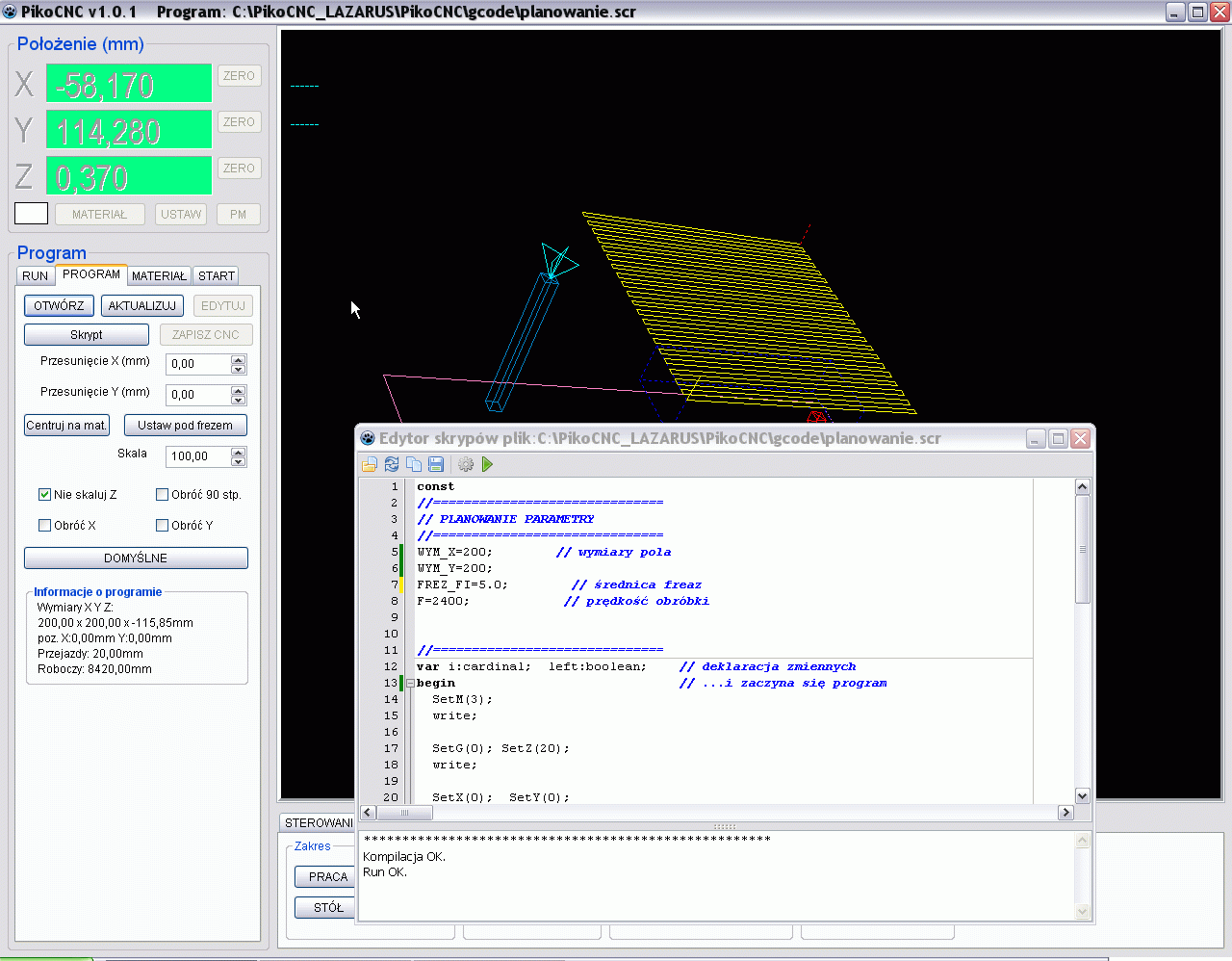Zero the Y axis position
The width and height of the screenshot is (1232, 961).
coord(239,121)
